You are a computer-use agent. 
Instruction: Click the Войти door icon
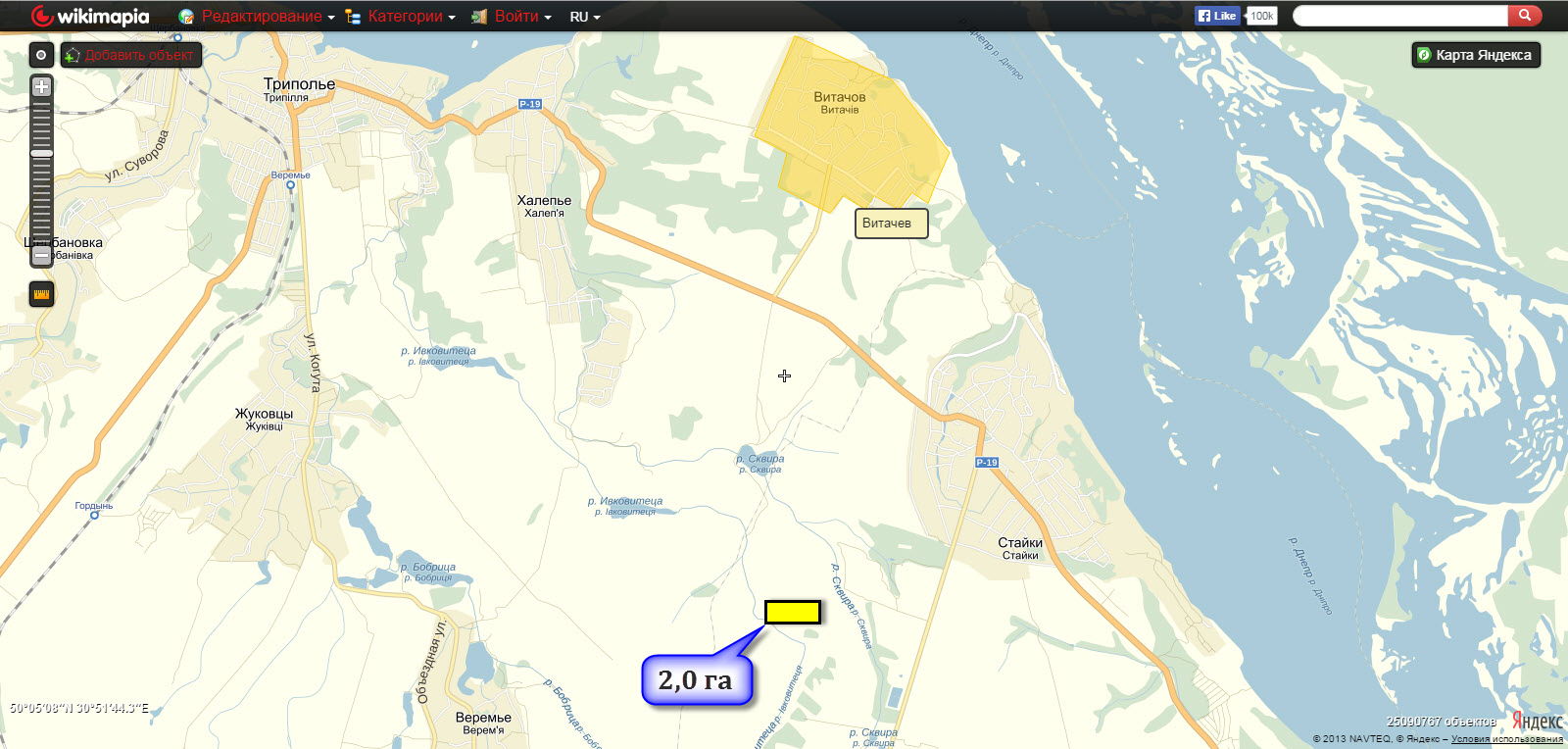click(479, 17)
